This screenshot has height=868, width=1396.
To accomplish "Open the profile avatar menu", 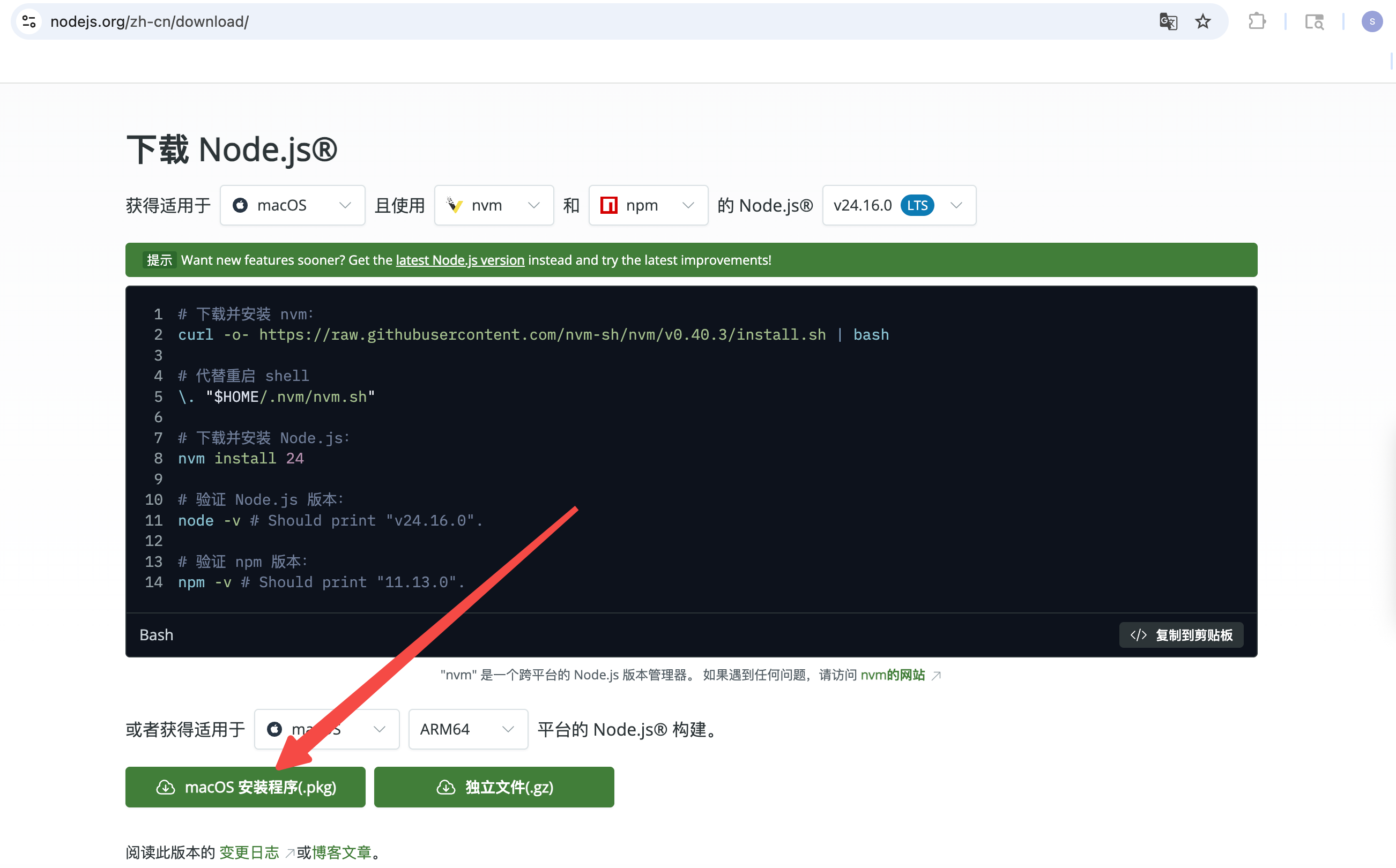I will (1372, 22).
